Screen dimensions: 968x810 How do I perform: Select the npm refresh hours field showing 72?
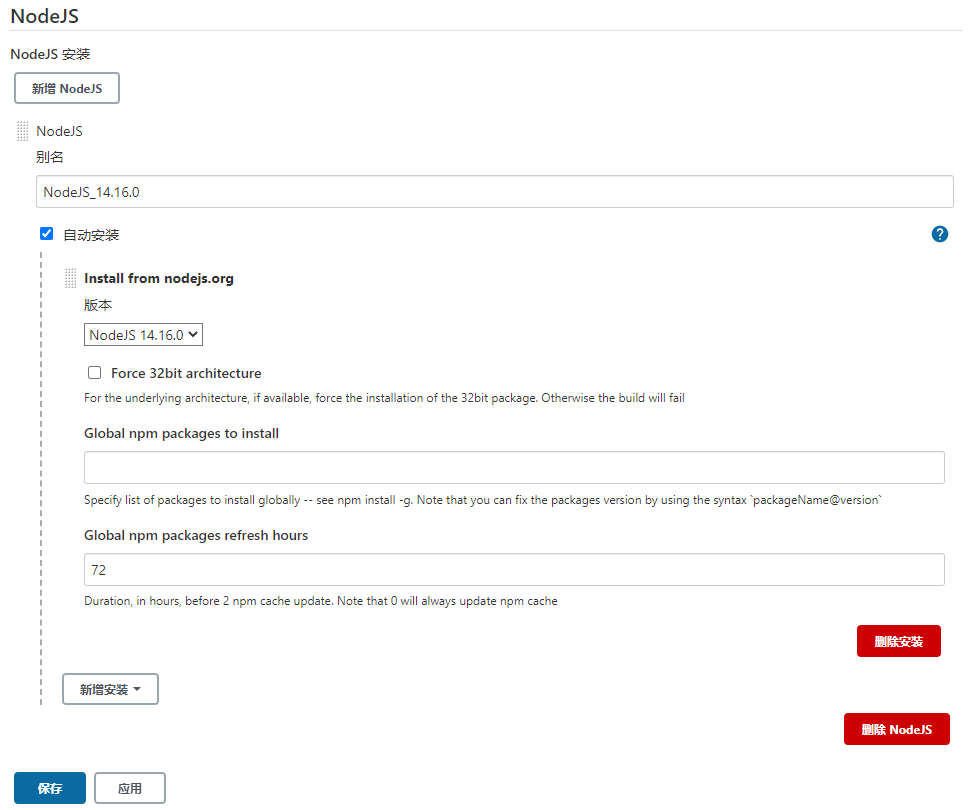point(514,569)
